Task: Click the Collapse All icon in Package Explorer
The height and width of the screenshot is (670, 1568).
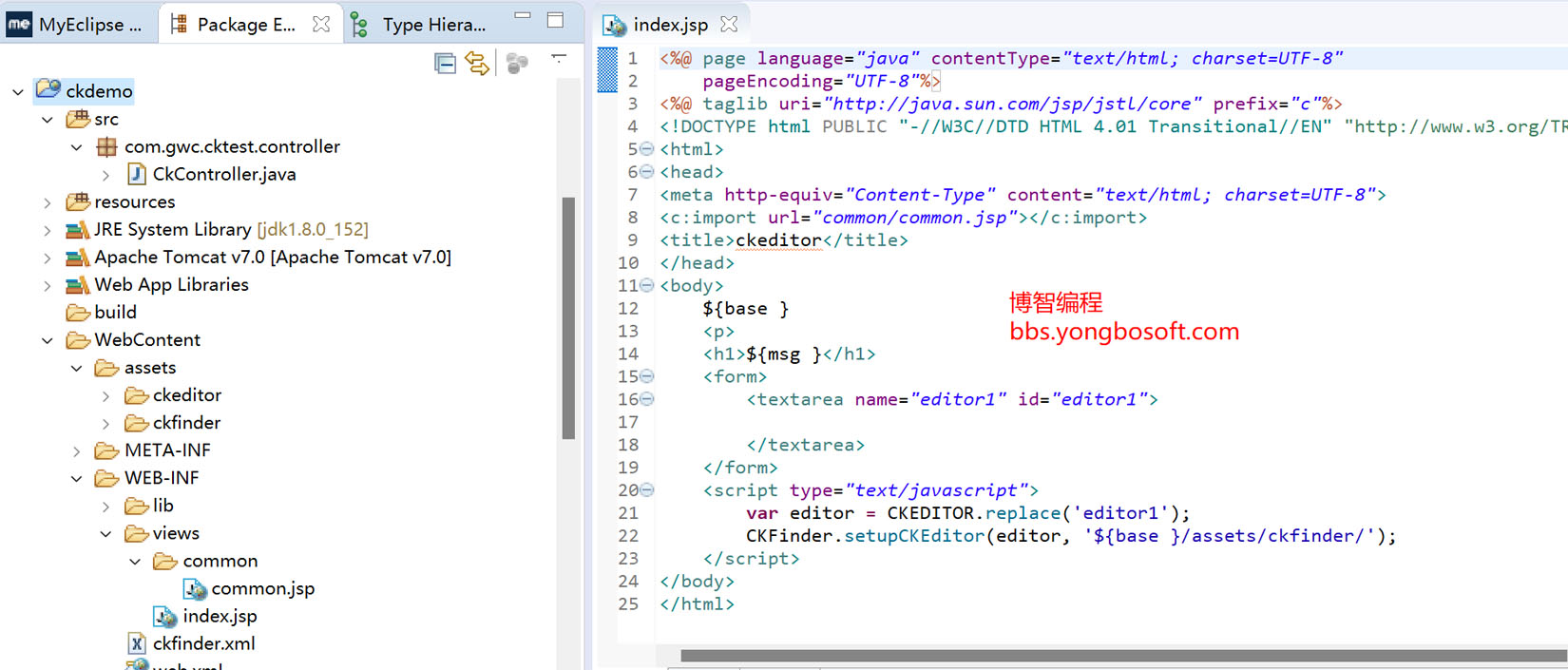Action: click(x=445, y=64)
